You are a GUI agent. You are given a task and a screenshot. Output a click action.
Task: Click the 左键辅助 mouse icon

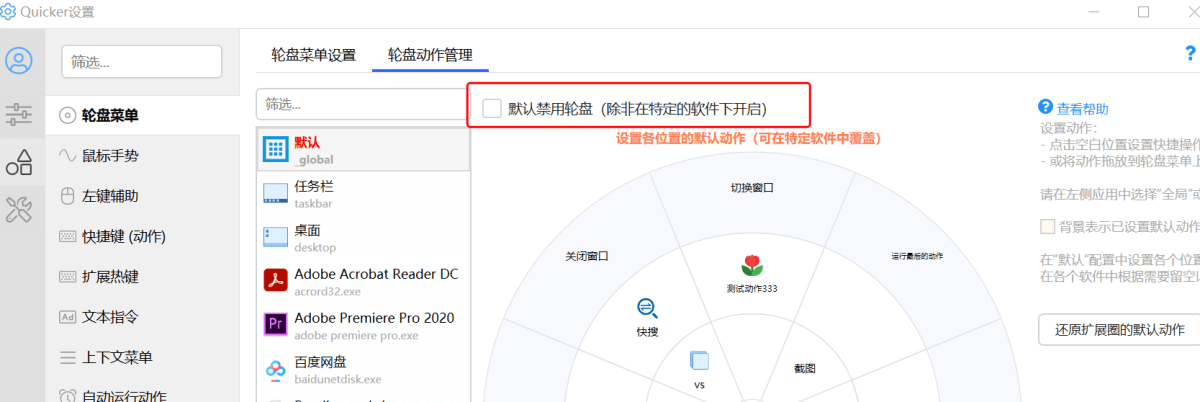pyautogui.click(x=68, y=196)
